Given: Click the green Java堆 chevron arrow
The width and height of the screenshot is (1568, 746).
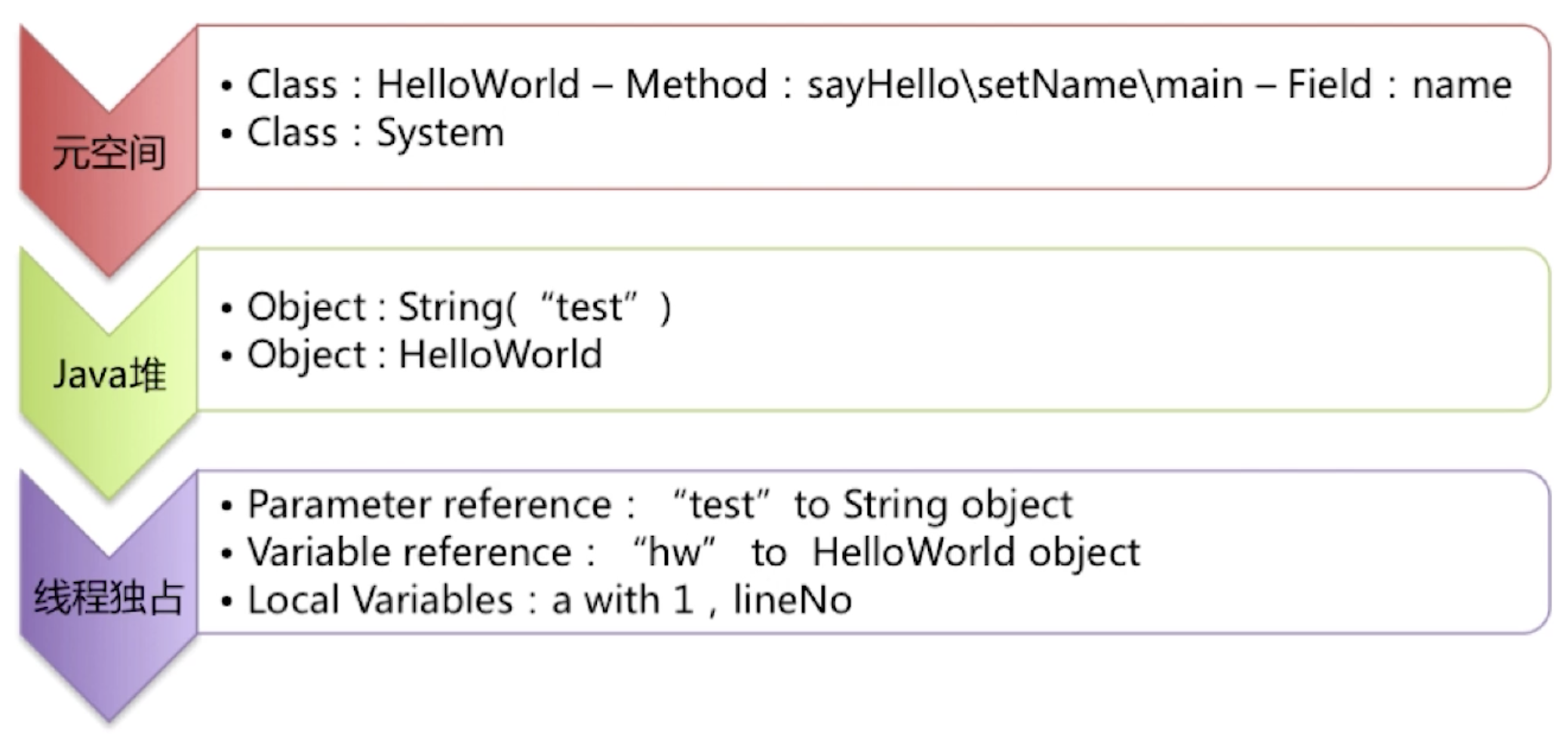Looking at the screenshot, I should (x=109, y=375).
